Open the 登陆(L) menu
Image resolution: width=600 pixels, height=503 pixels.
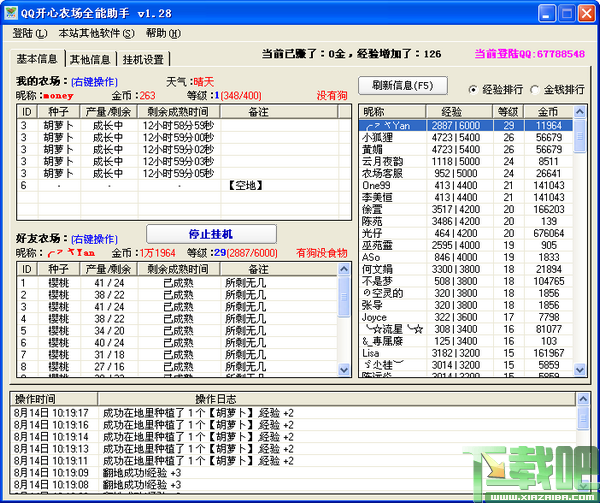click(x=29, y=33)
